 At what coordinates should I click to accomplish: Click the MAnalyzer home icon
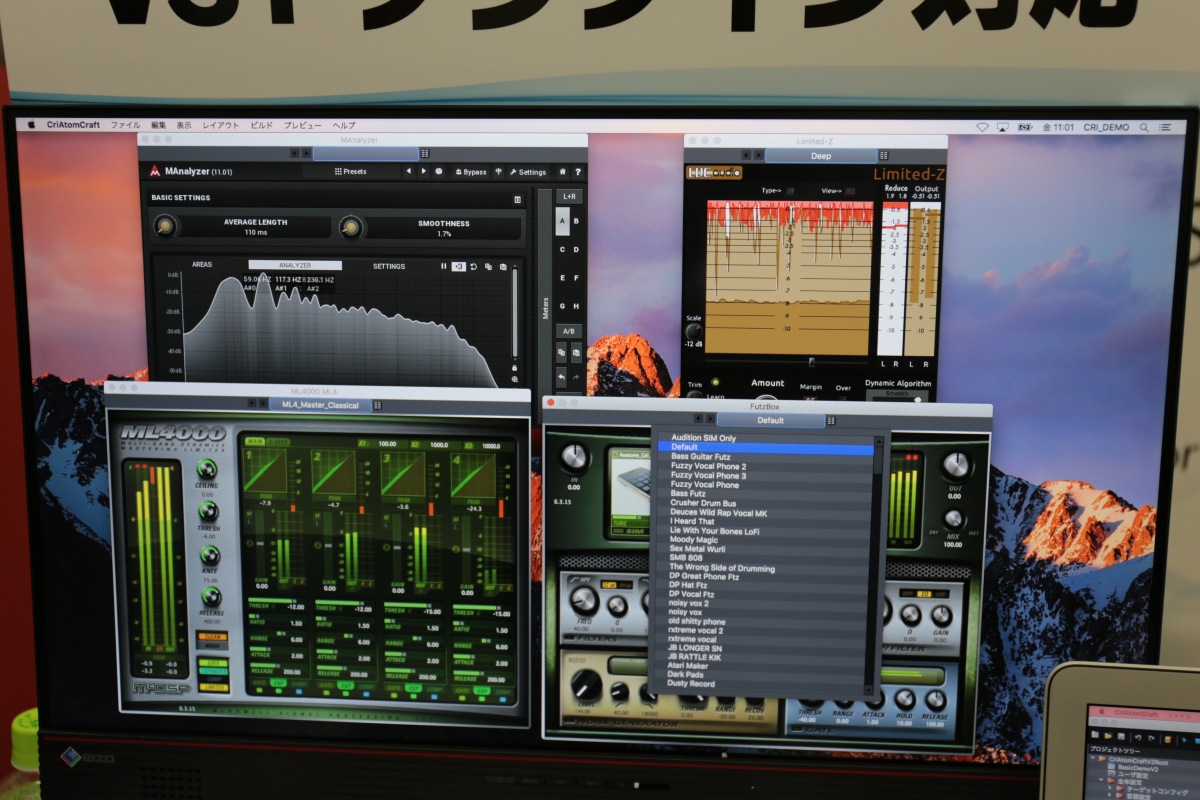[562, 172]
